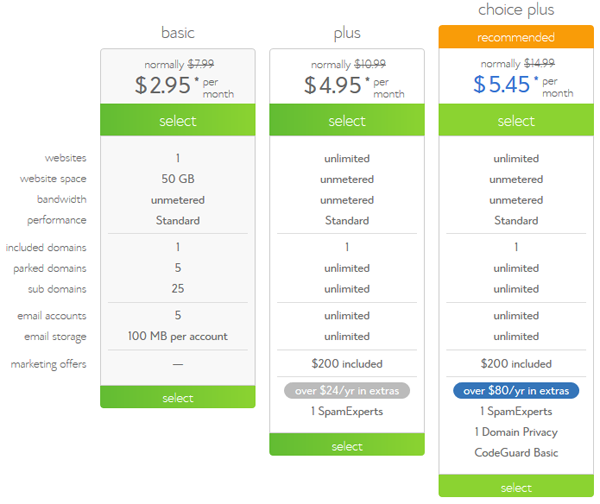Select the "choice plus" plan heading
600x504 pixels.
click(516, 12)
